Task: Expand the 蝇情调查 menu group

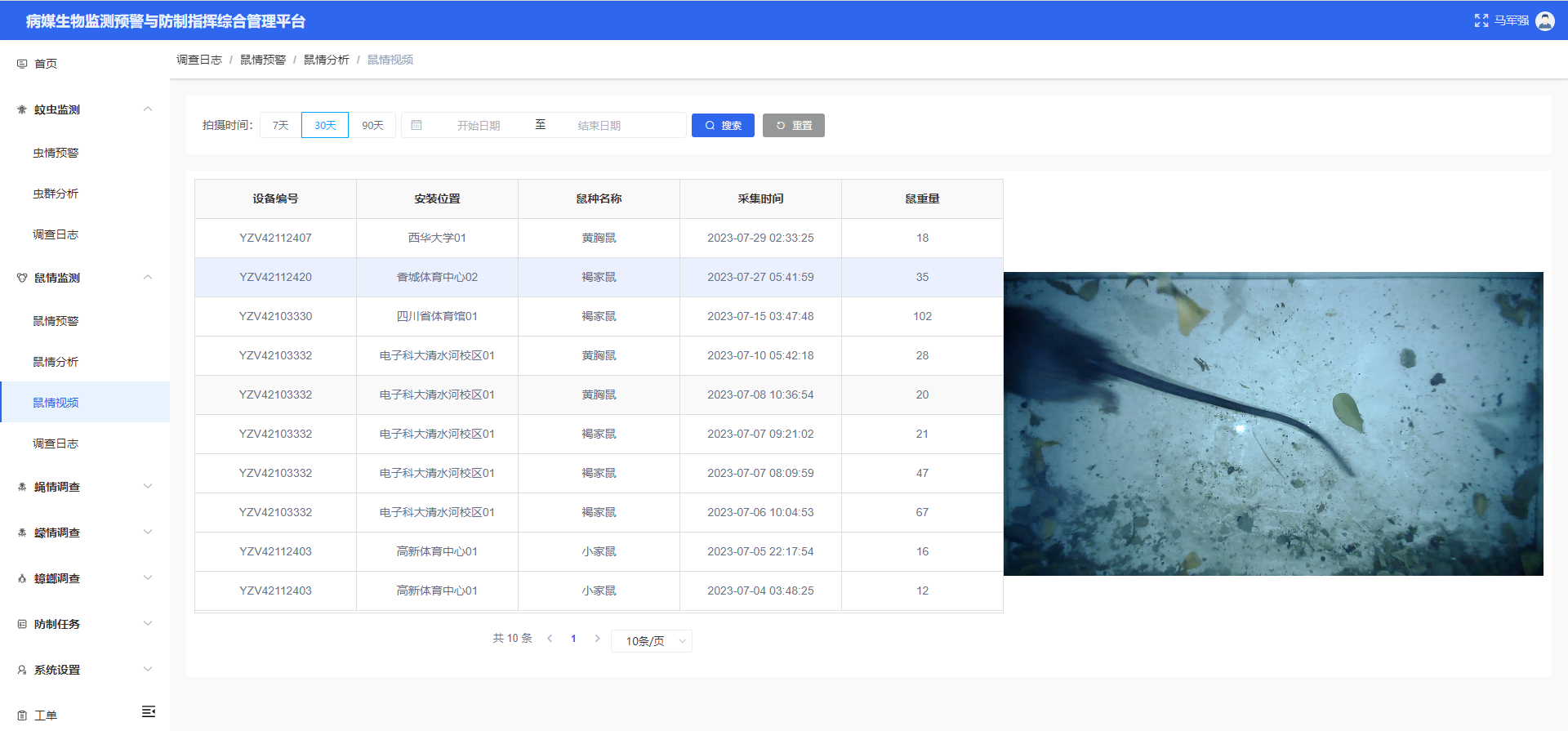Action: click(148, 487)
